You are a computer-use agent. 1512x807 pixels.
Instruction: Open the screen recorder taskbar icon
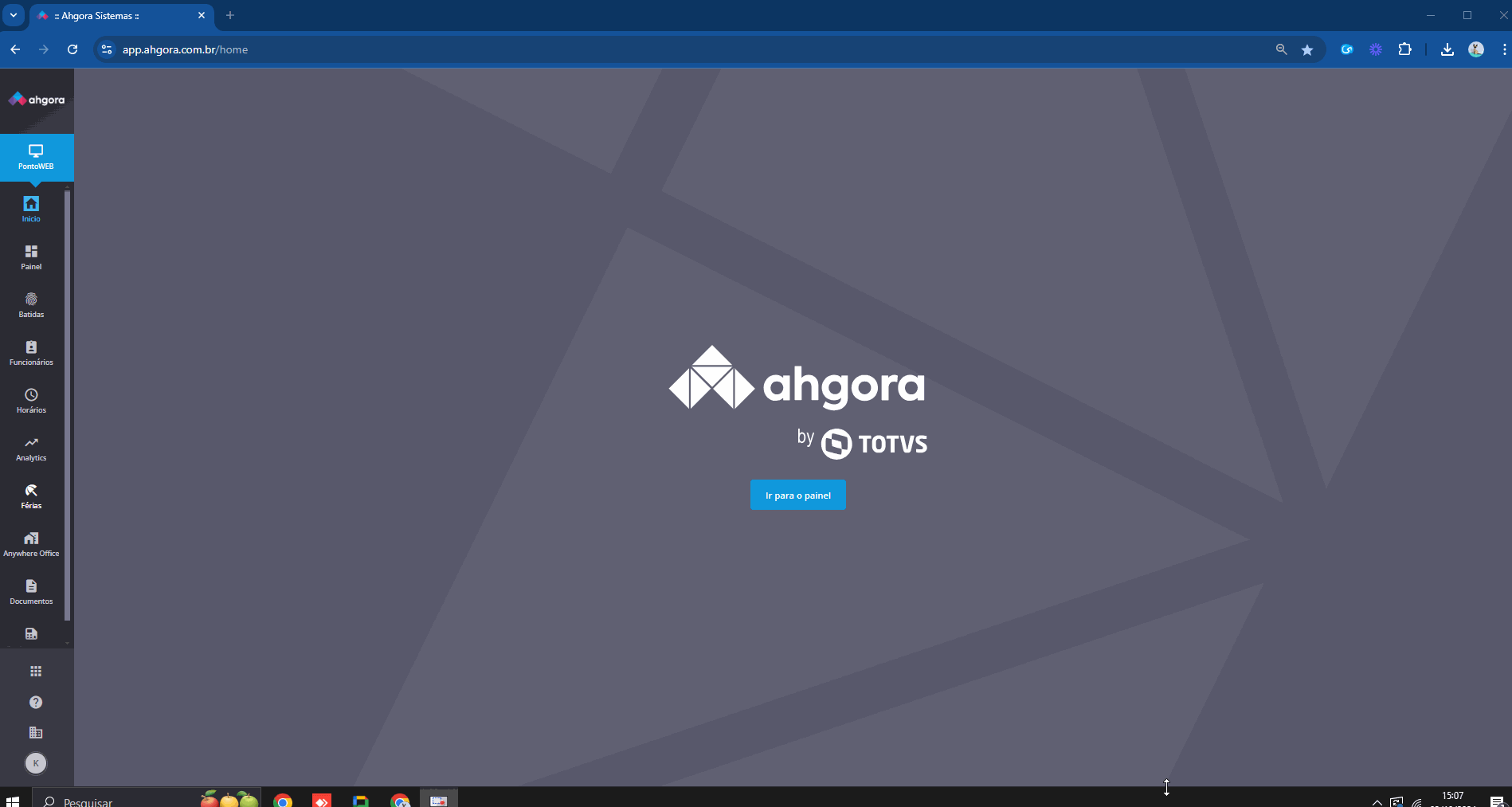439,800
